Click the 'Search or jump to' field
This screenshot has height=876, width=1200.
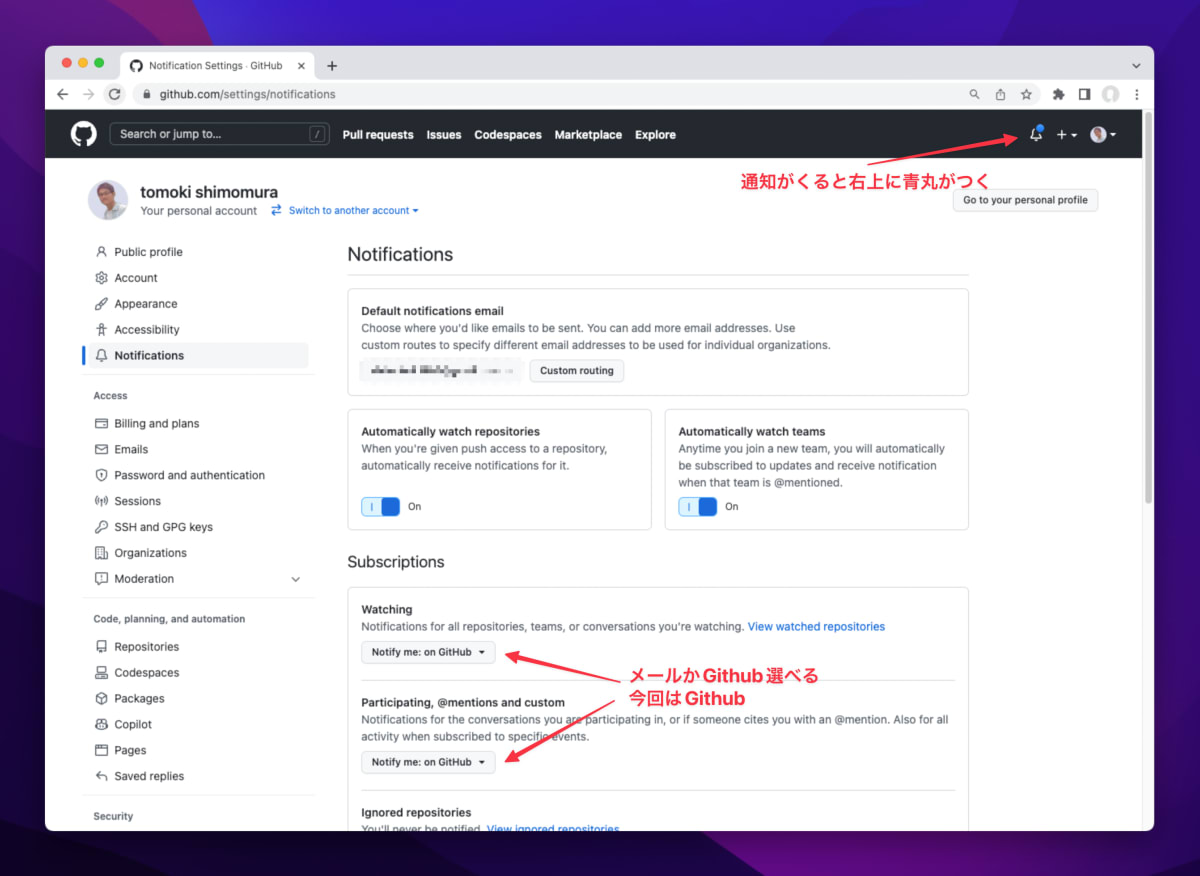click(219, 134)
